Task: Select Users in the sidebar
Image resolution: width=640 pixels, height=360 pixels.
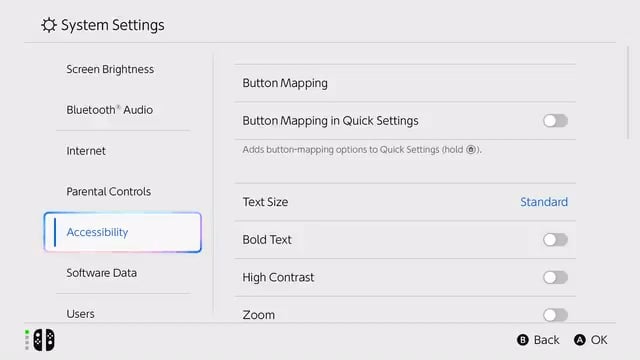Action: point(80,314)
